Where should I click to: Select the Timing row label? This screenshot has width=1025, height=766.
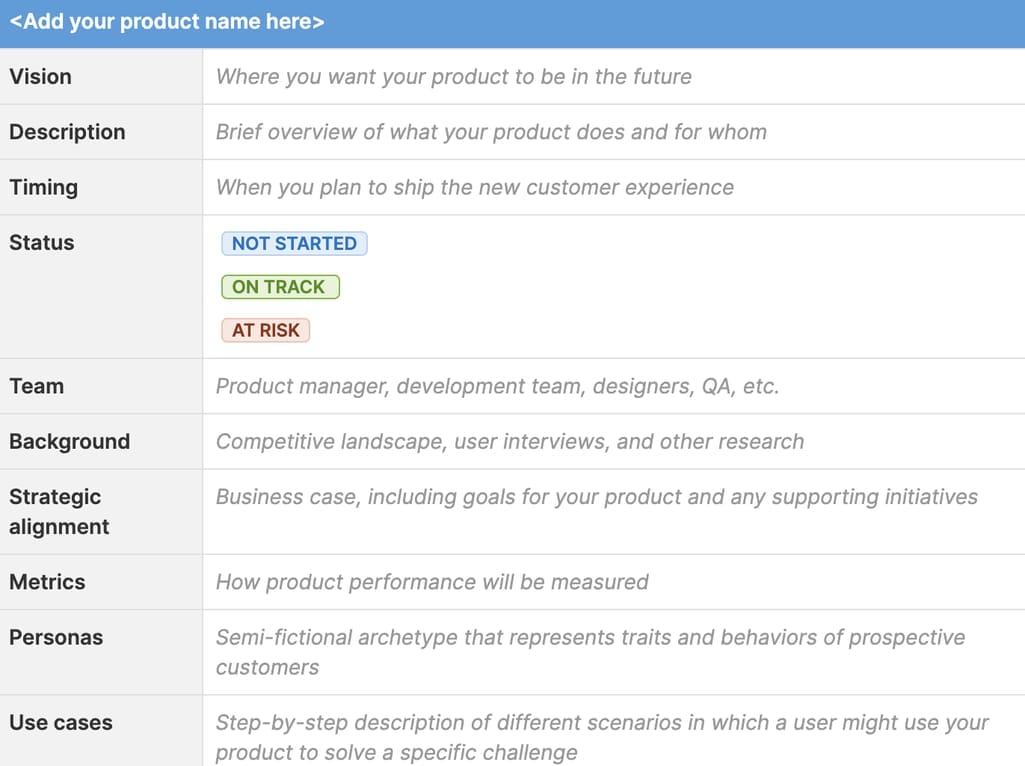(x=43, y=187)
